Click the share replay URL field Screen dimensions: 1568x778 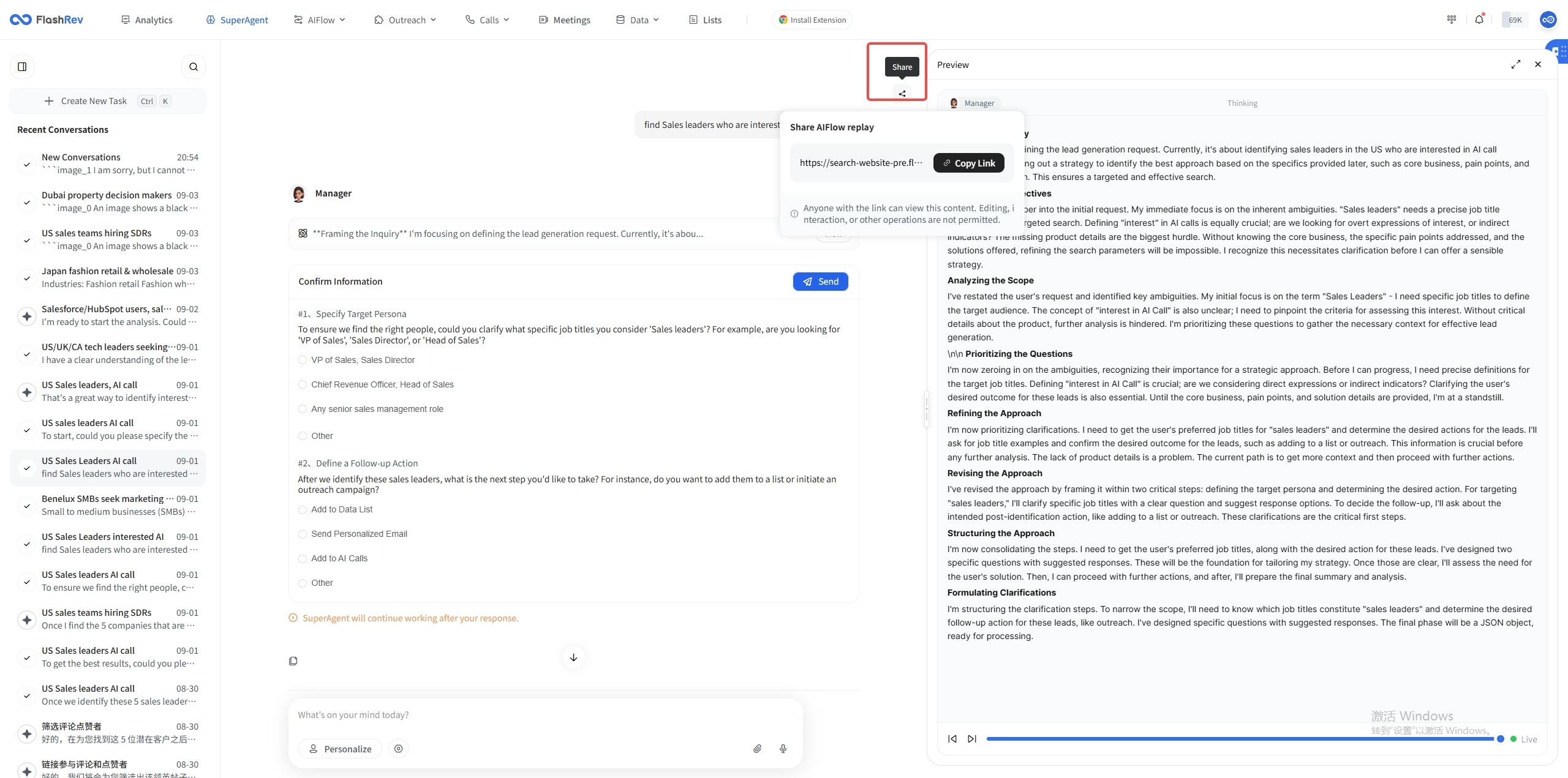(x=861, y=163)
